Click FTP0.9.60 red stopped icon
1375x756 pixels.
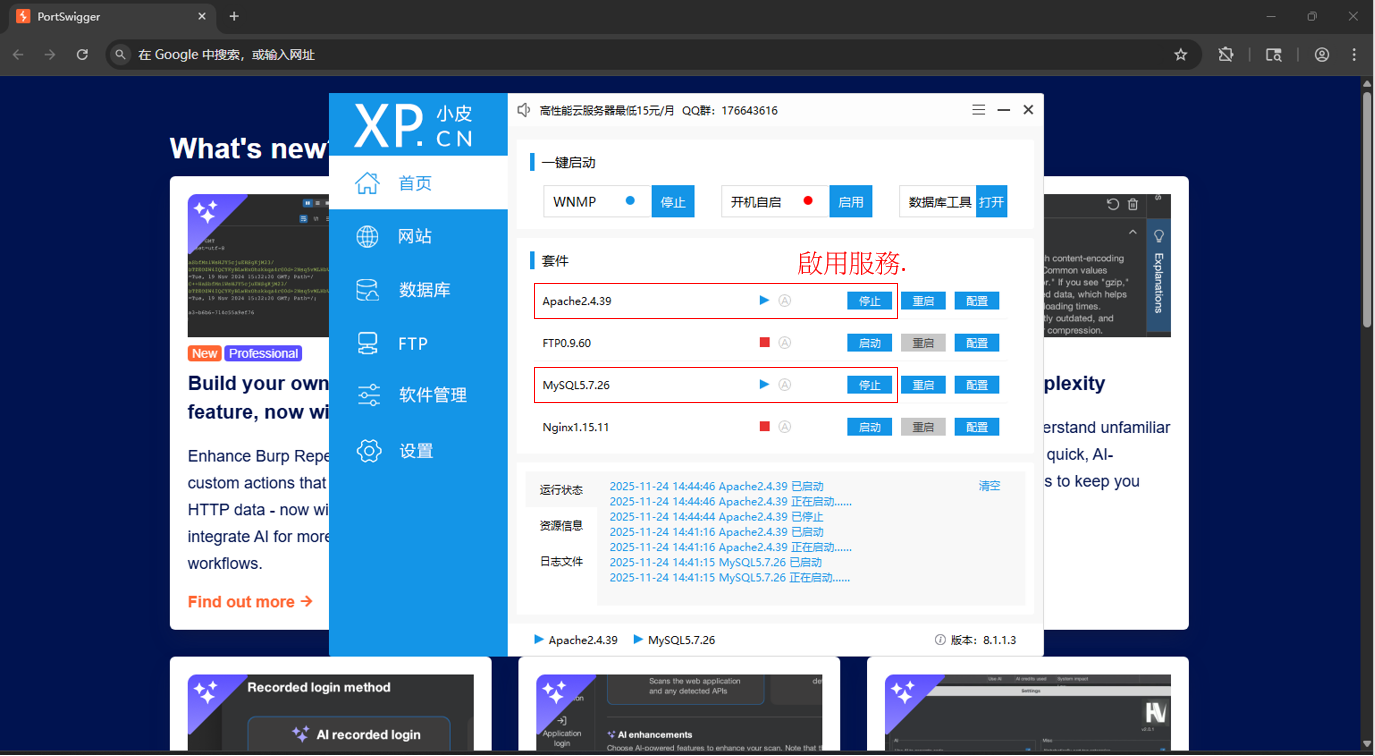click(x=765, y=342)
